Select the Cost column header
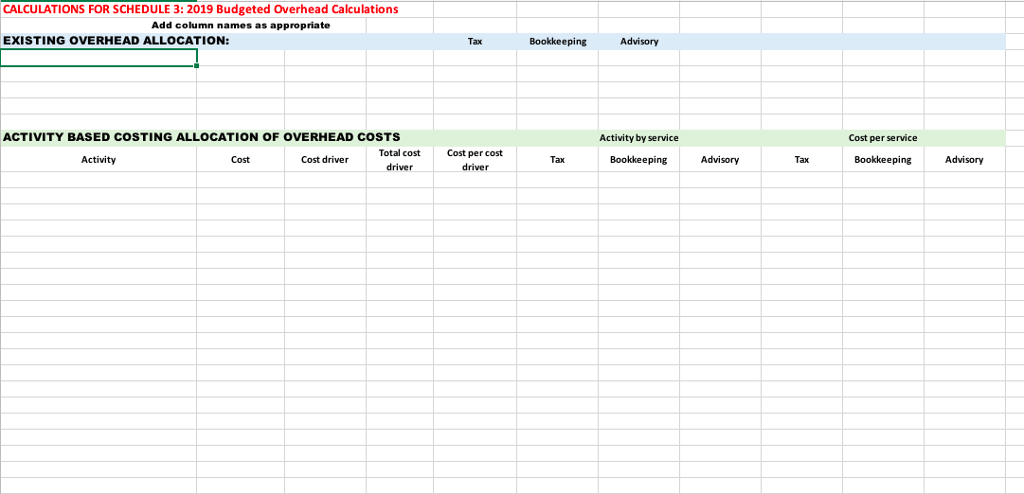The height and width of the screenshot is (494, 1024). pyautogui.click(x=240, y=159)
